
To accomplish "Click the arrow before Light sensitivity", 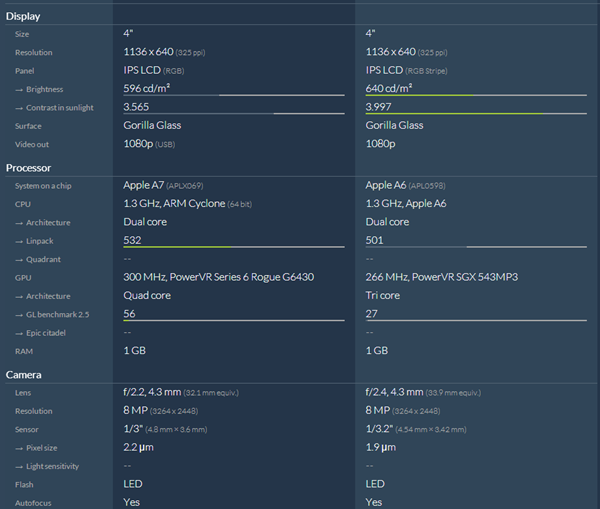I will 19,466.
